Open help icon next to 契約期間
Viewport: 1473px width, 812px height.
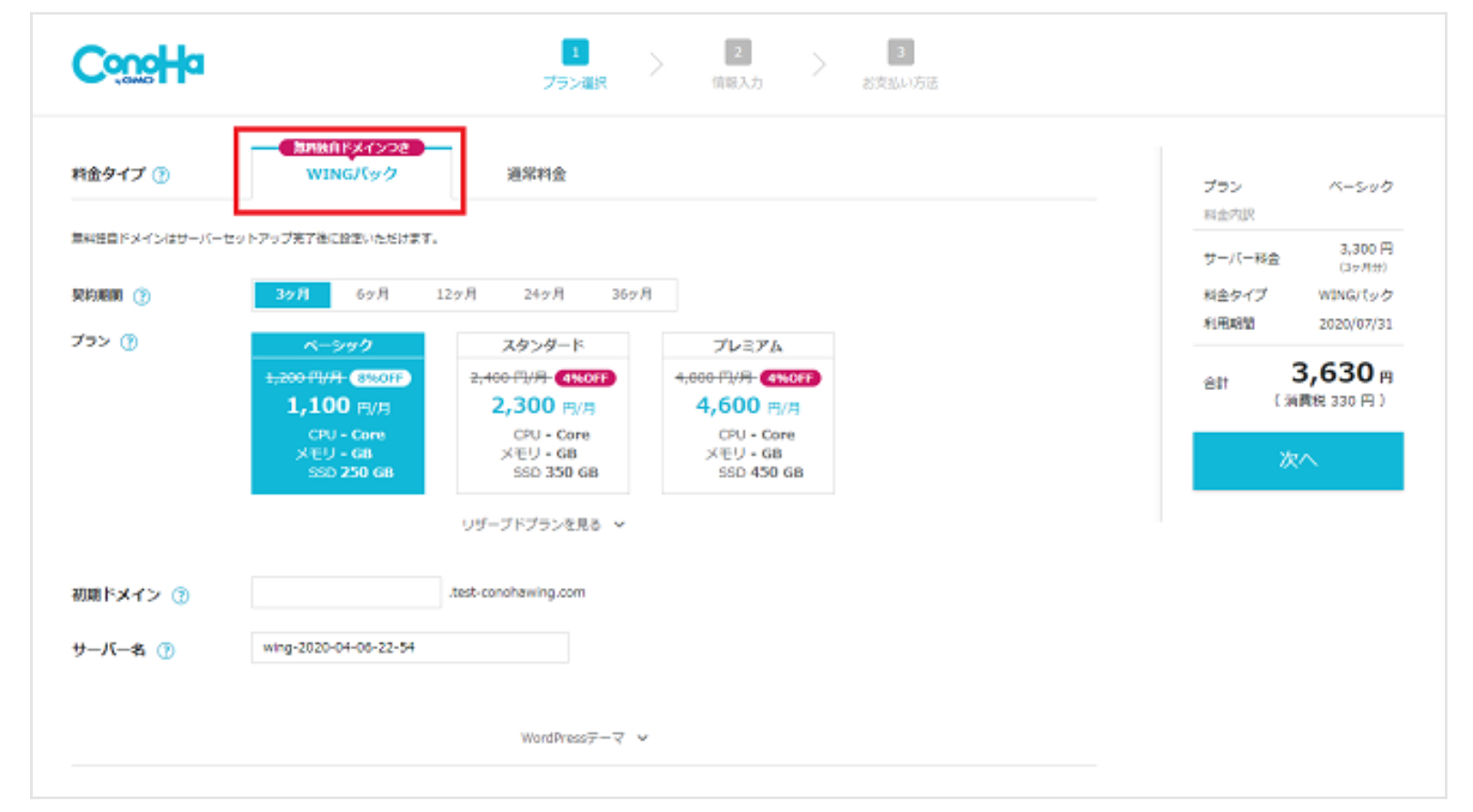(142, 296)
